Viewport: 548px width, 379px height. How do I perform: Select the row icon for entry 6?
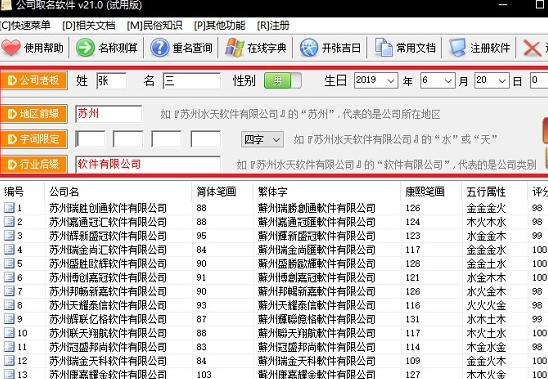point(9,277)
